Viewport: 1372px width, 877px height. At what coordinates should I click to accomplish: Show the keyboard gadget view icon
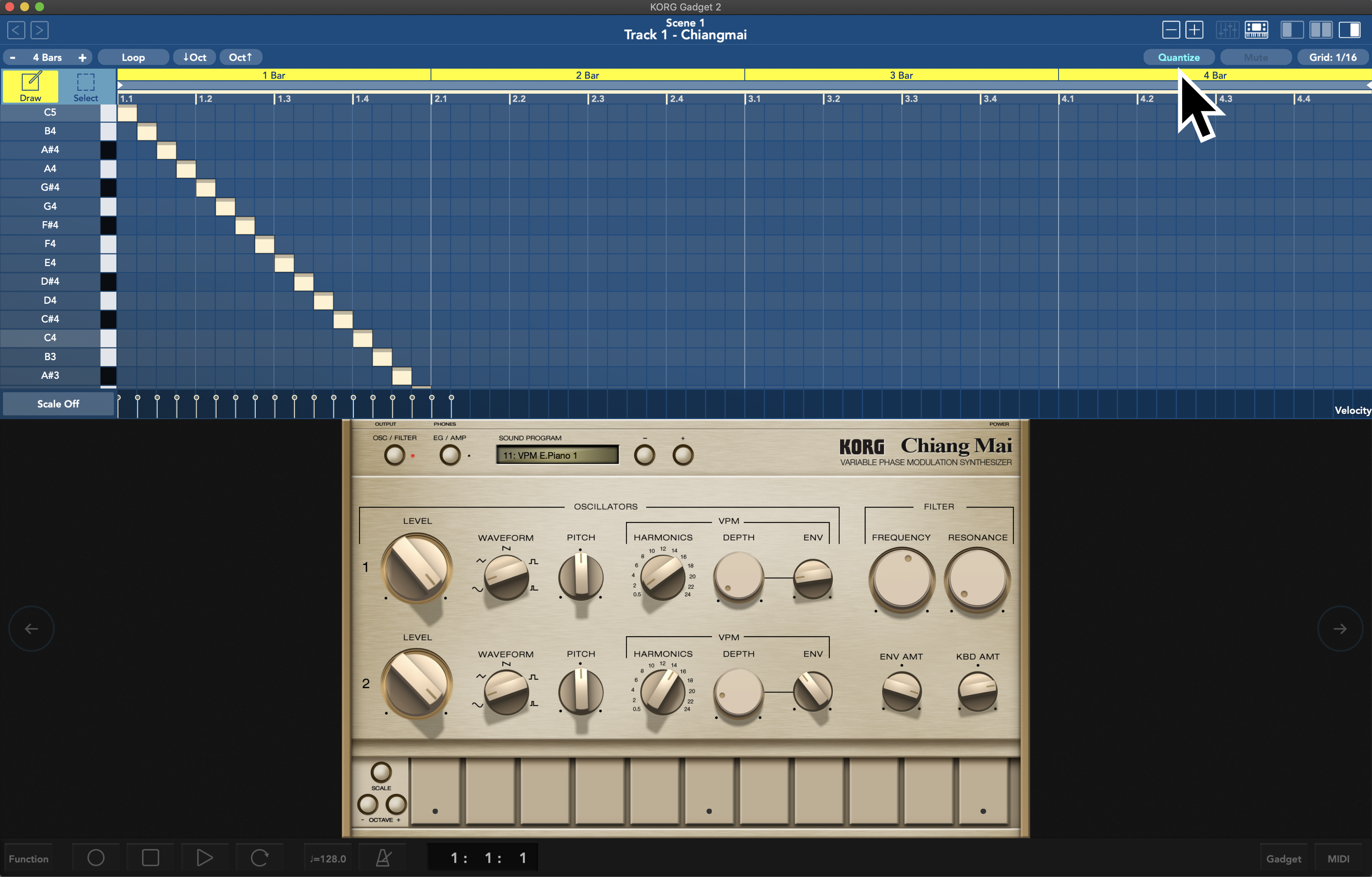[1256, 29]
